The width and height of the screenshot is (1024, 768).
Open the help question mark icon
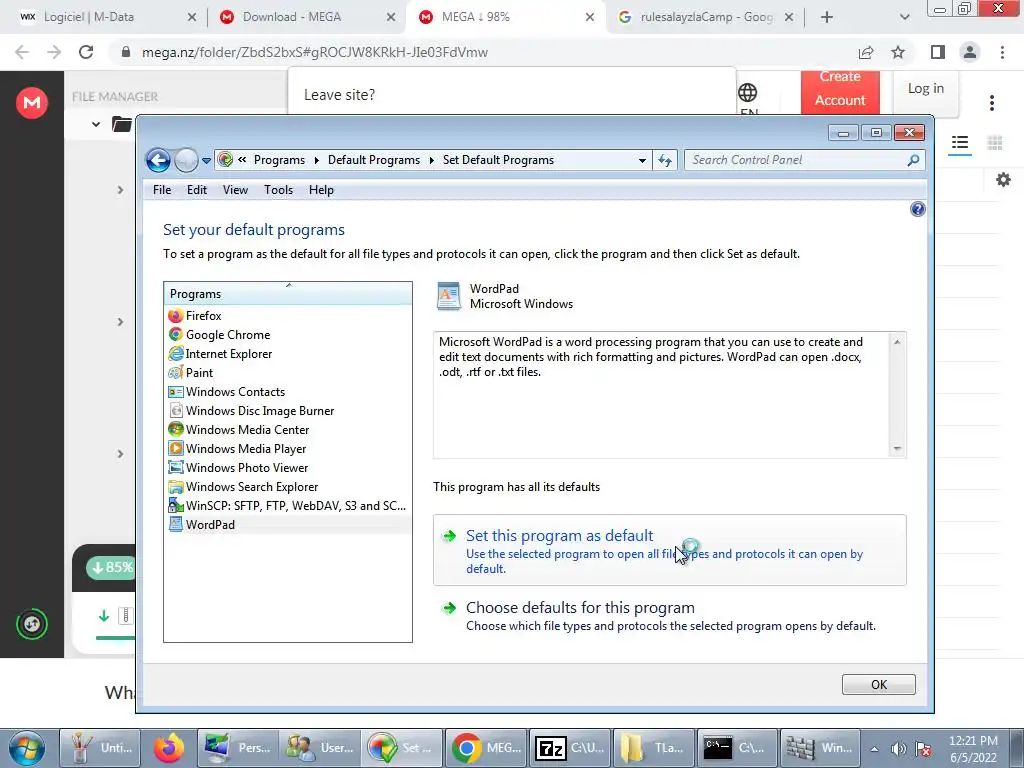tap(918, 209)
